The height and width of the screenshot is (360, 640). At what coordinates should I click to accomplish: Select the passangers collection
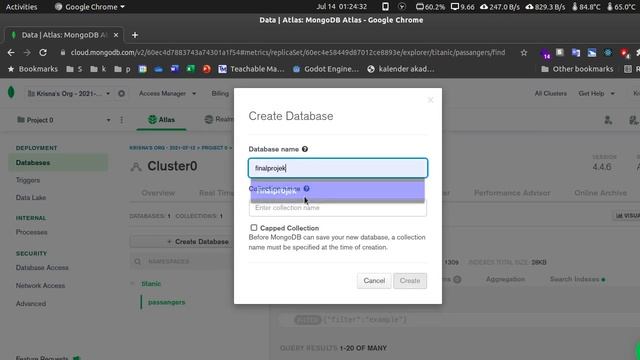click(167, 302)
